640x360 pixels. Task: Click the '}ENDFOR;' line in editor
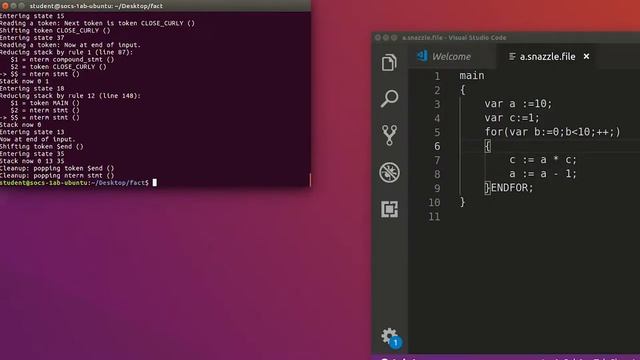[x=509, y=188]
